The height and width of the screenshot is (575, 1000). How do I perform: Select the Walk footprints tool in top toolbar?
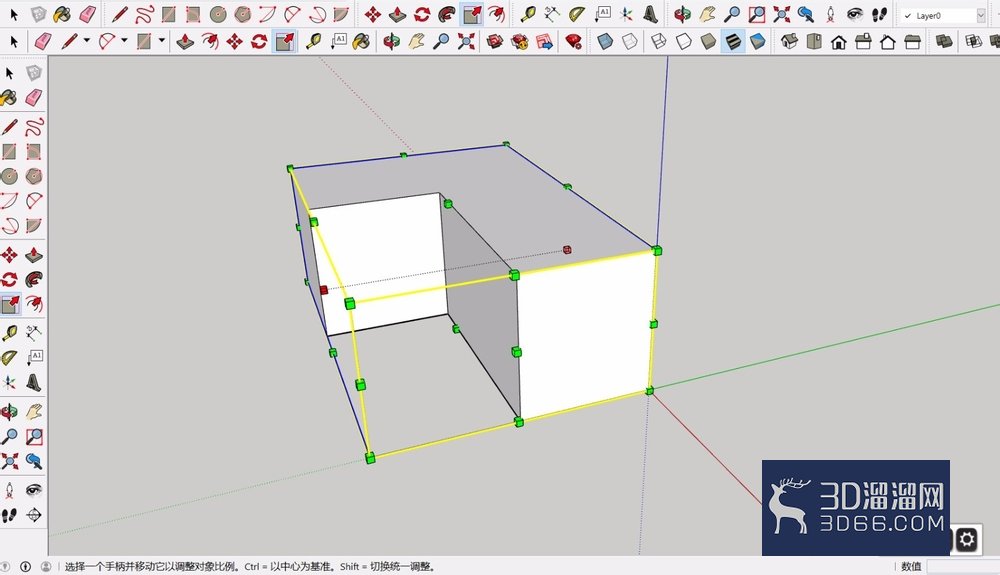(879, 14)
